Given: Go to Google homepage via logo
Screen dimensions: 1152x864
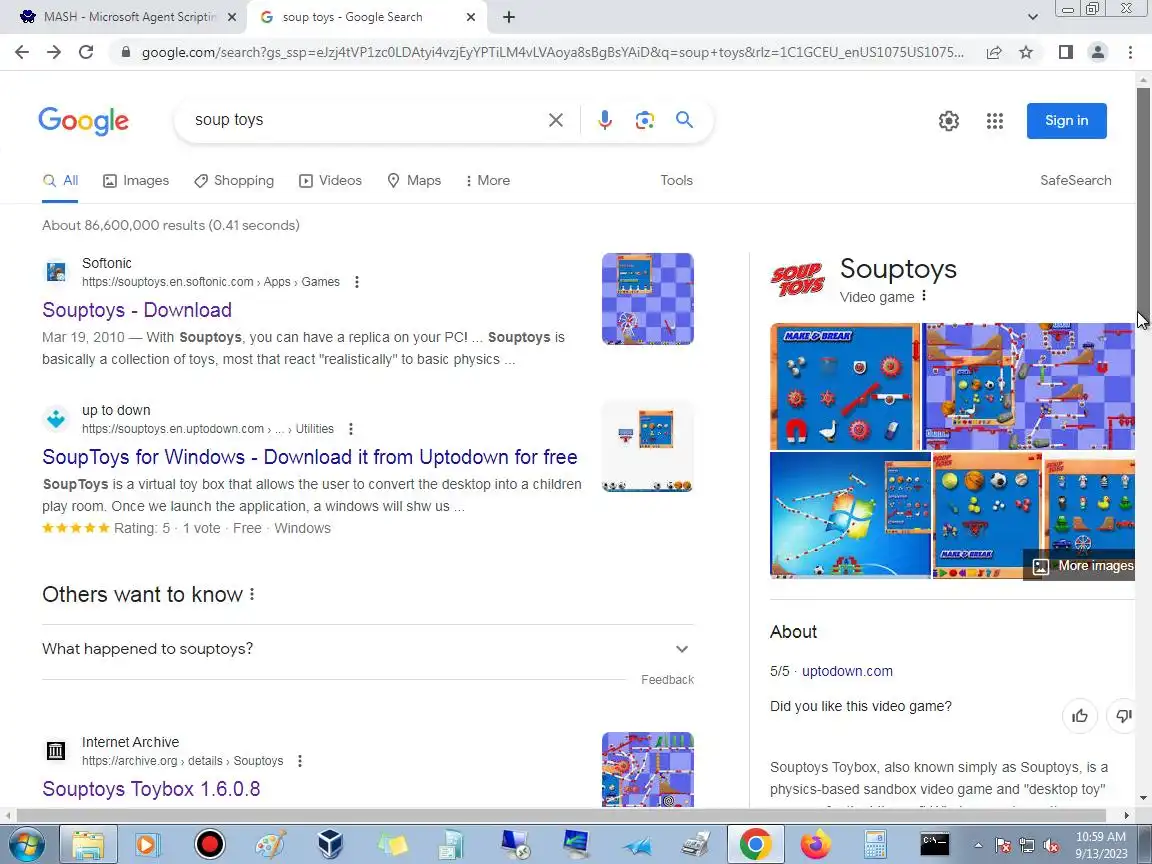Looking at the screenshot, I should tap(83, 121).
